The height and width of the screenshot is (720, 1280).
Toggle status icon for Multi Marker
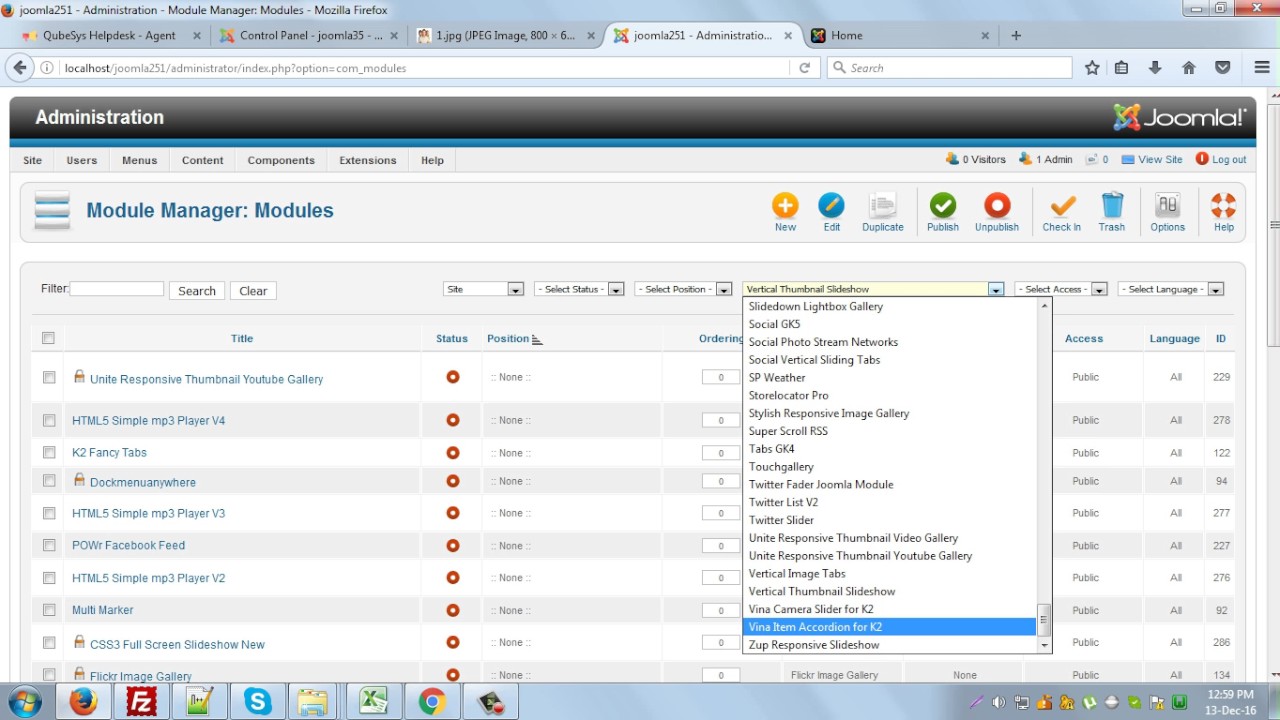pos(452,610)
